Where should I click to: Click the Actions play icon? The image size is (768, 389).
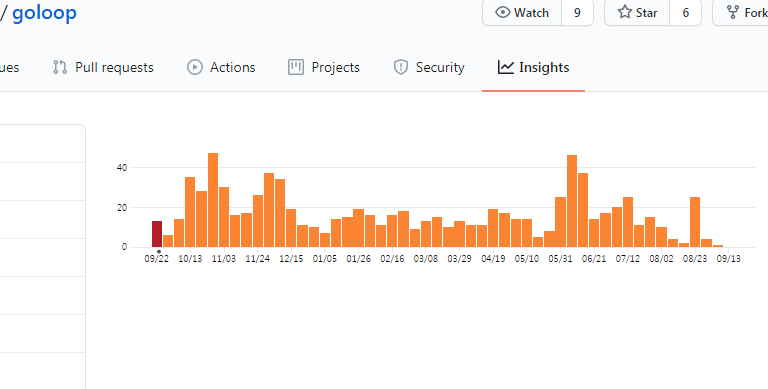click(x=195, y=67)
